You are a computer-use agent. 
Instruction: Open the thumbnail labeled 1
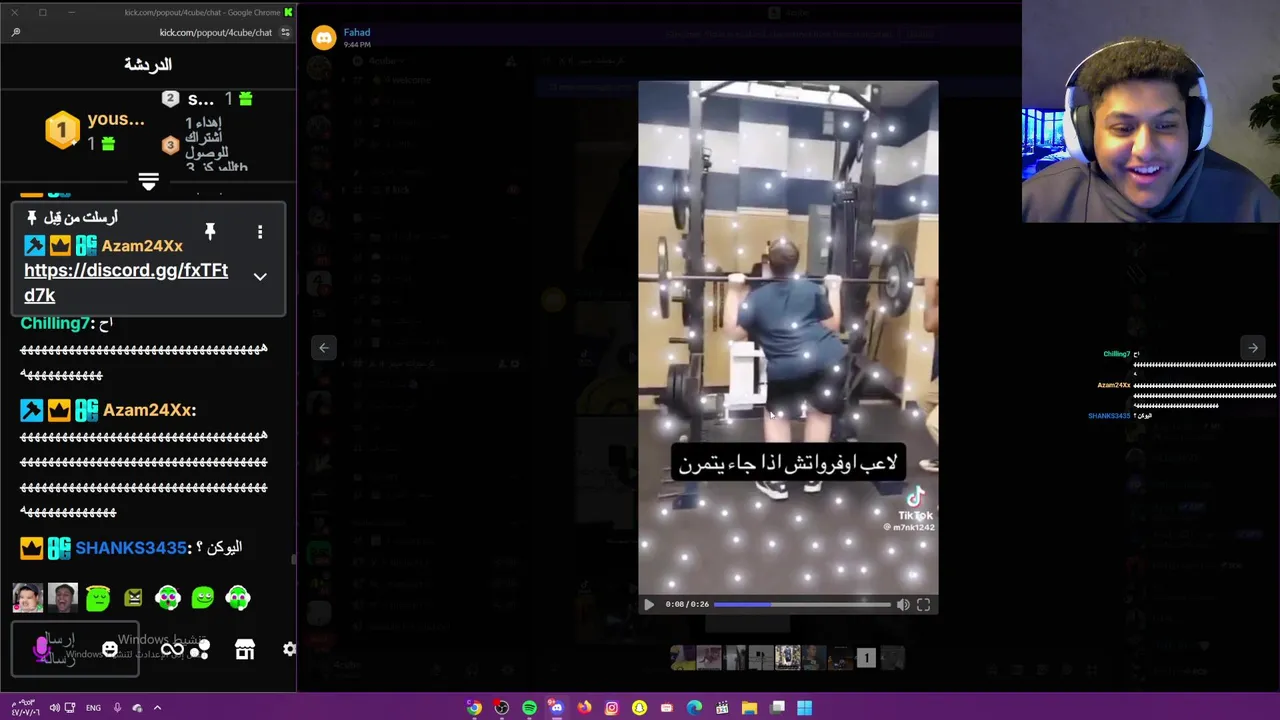[x=866, y=657]
